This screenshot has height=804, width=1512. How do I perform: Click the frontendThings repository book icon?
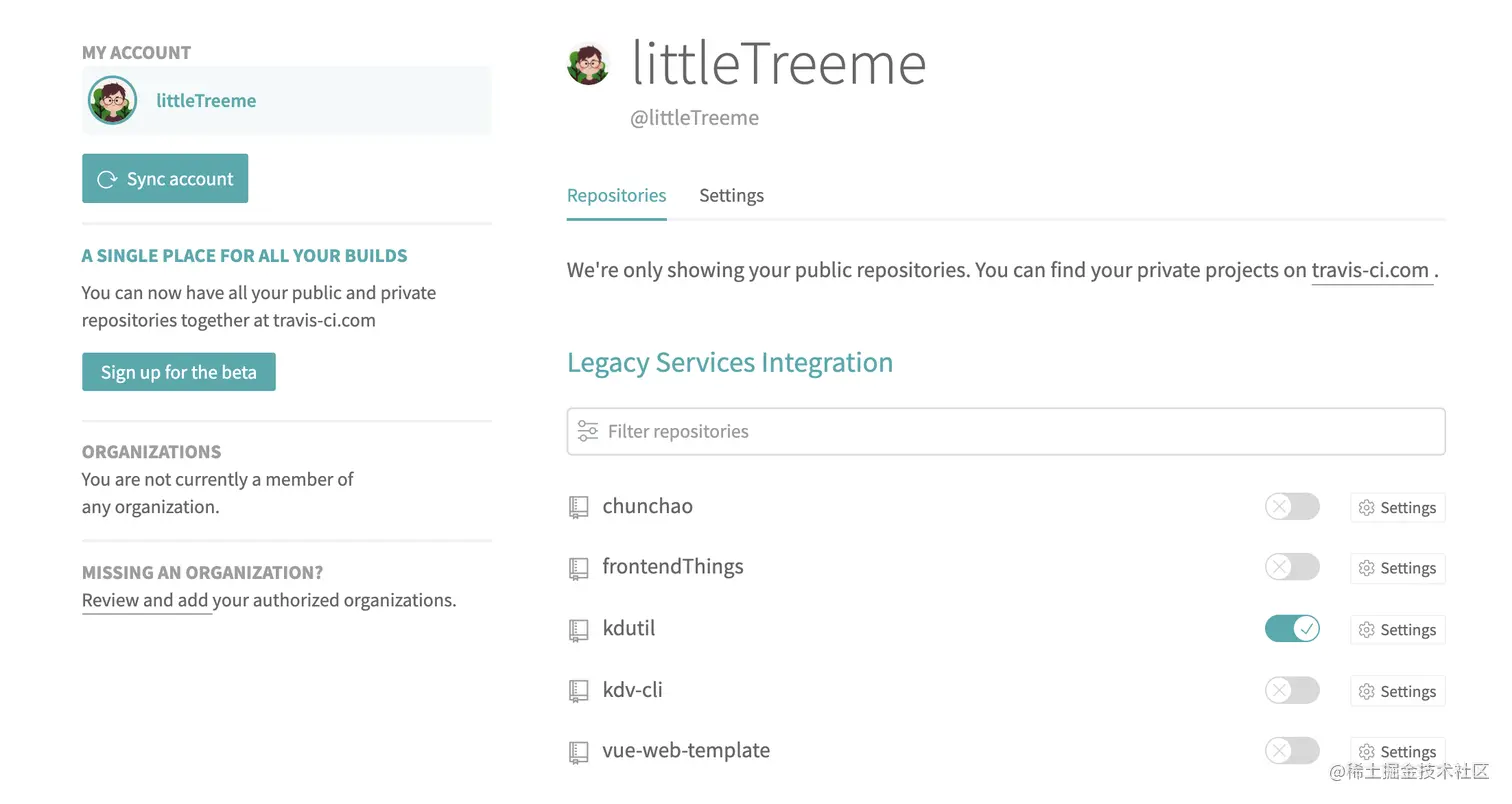pyautogui.click(x=578, y=568)
